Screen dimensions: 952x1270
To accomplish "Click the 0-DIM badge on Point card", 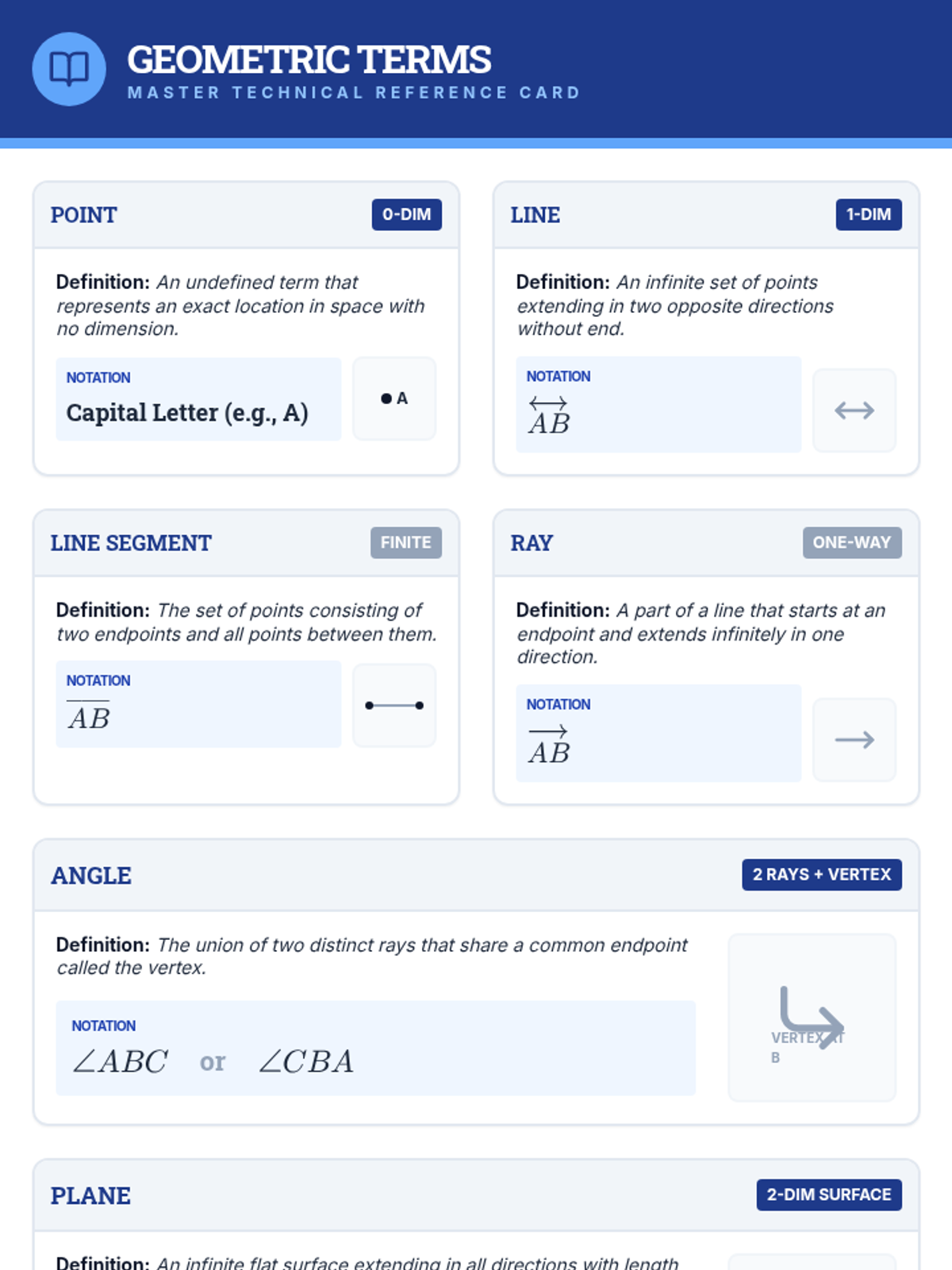I will tap(406, 214).
